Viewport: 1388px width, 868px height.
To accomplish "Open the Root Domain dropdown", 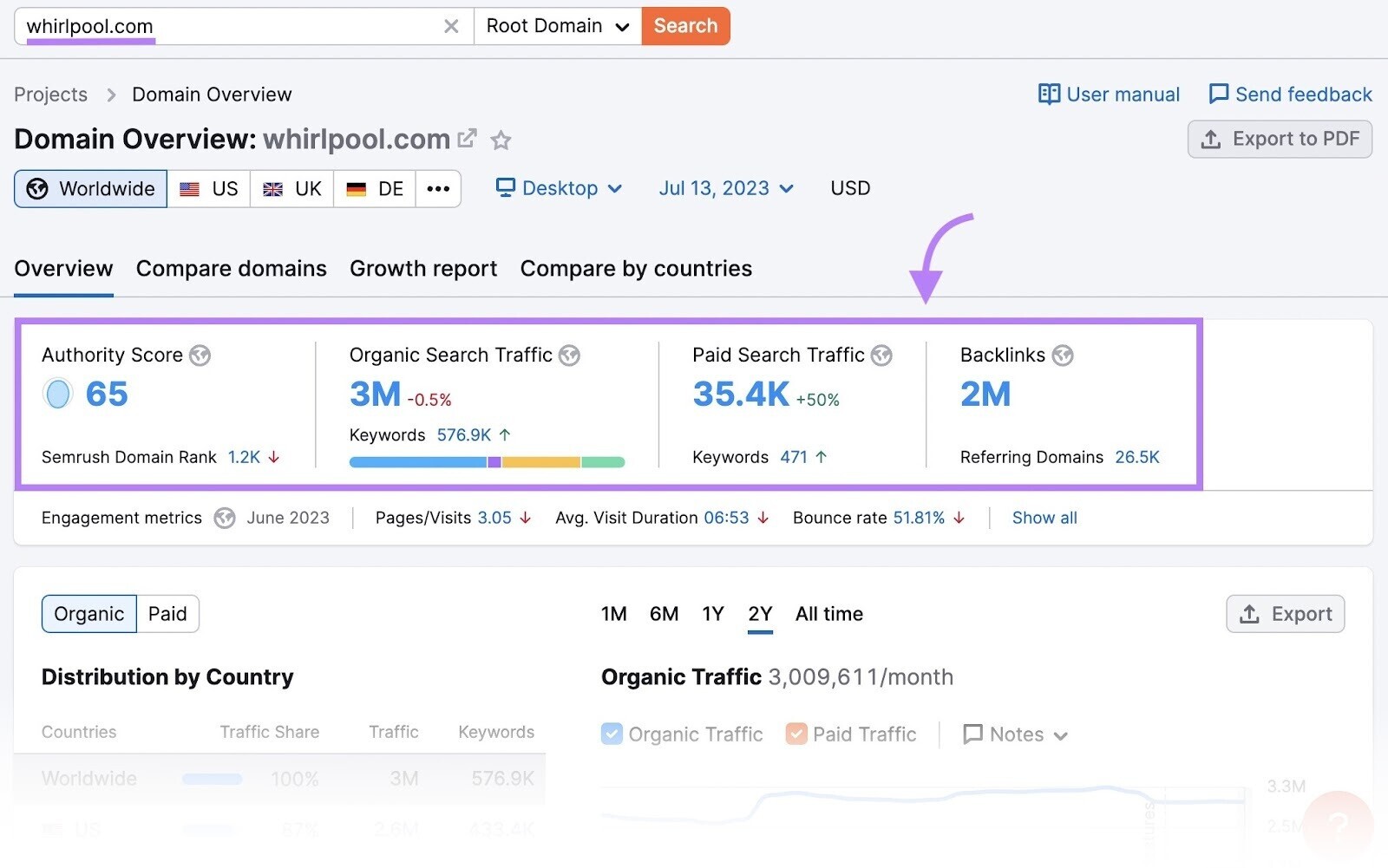I will tap(558, 26).
